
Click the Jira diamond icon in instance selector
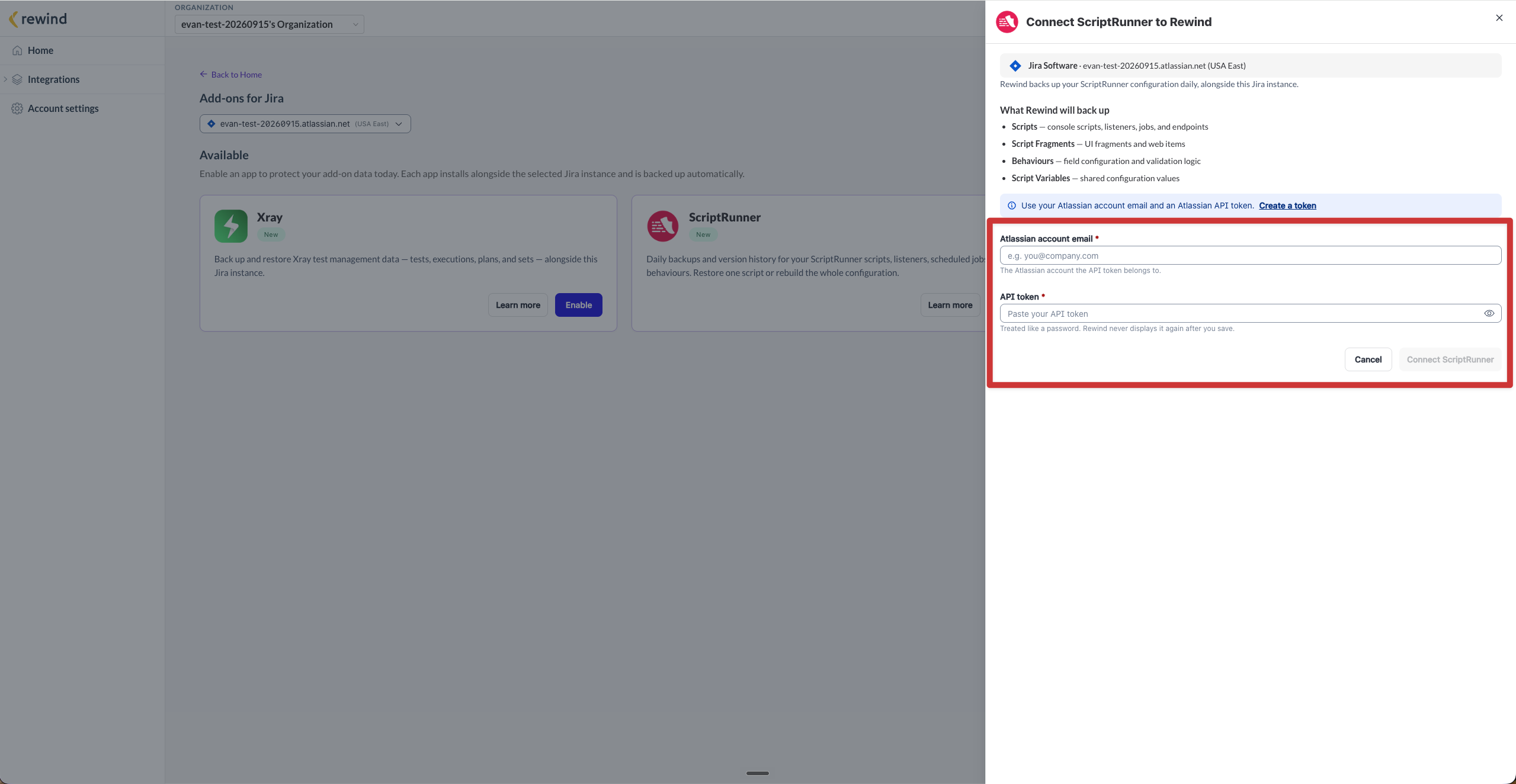(x=211, y=124)
